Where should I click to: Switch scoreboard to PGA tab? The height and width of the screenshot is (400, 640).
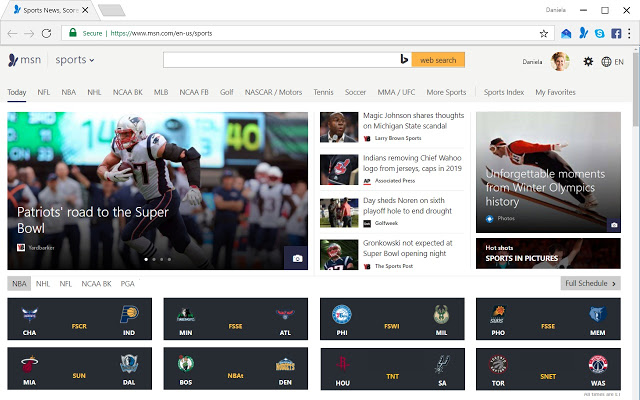tap(127, 284)
